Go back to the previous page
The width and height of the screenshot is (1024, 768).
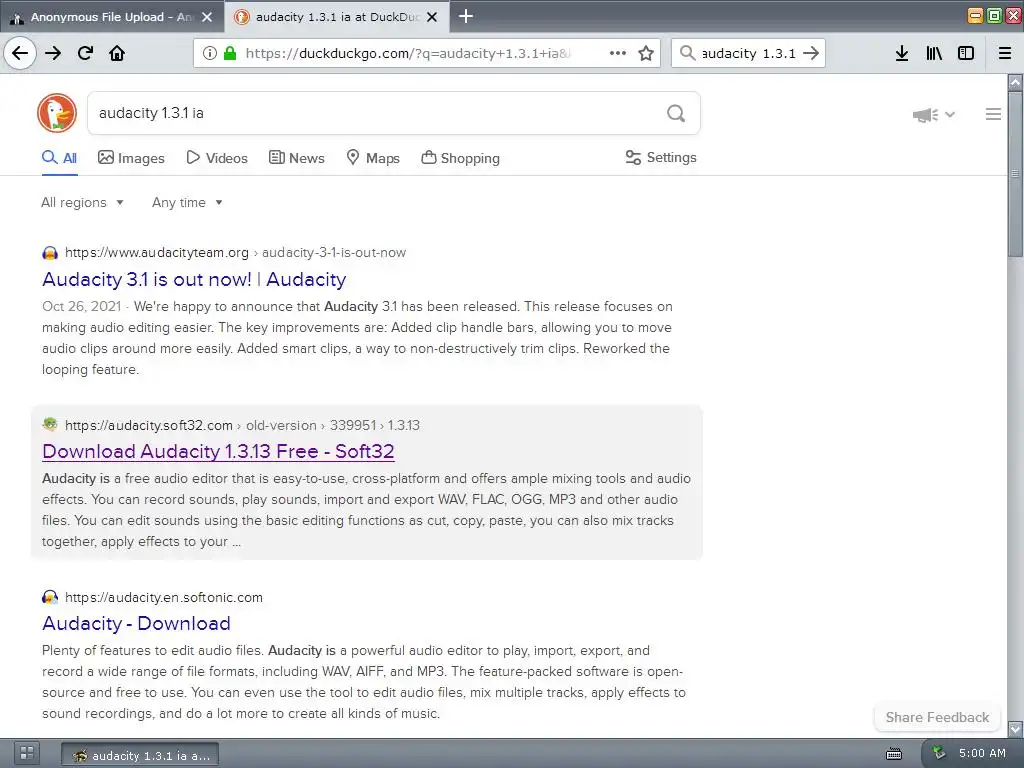[x=20, y=53]
